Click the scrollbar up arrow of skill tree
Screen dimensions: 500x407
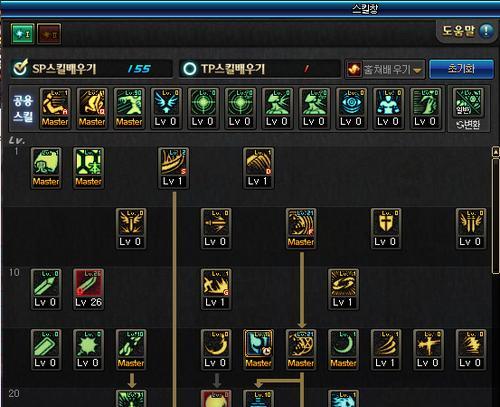(496, 152)
